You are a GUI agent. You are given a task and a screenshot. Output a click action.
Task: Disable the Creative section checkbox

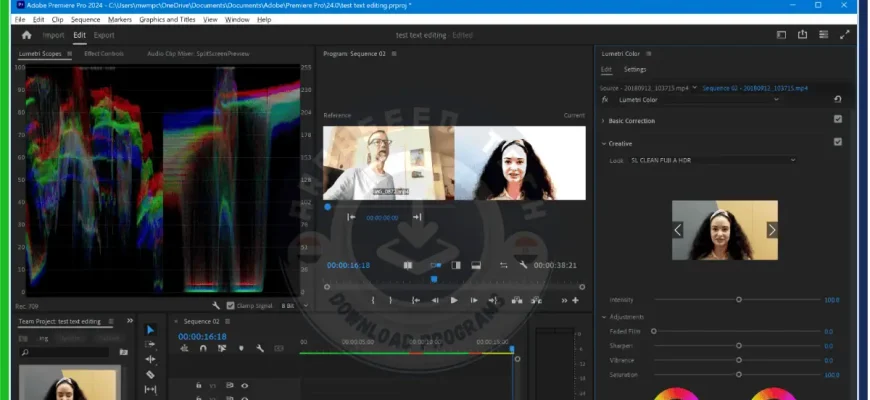click(x=837, y=142)
